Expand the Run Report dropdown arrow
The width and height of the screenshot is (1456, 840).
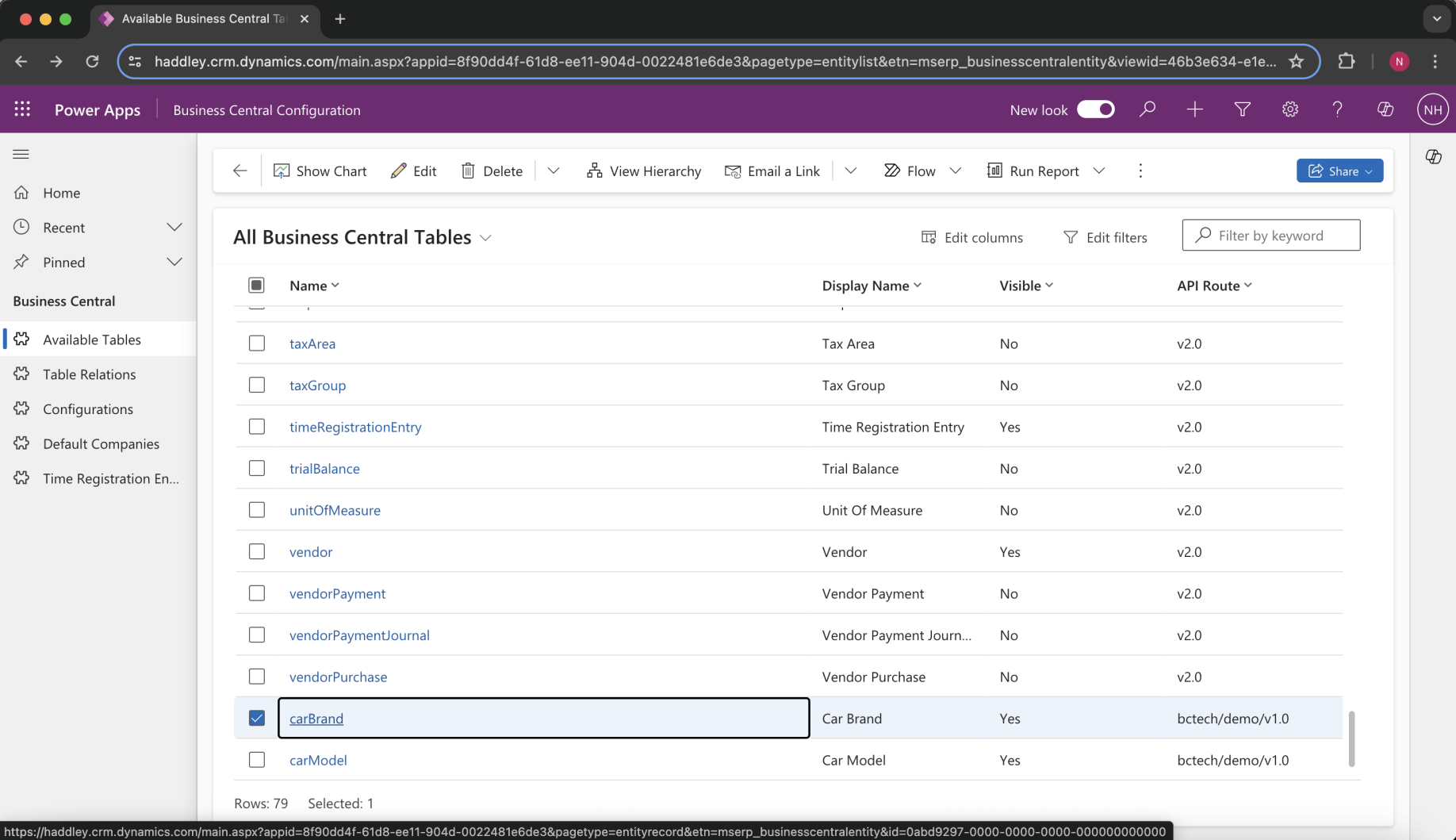tap(1099, 171)
